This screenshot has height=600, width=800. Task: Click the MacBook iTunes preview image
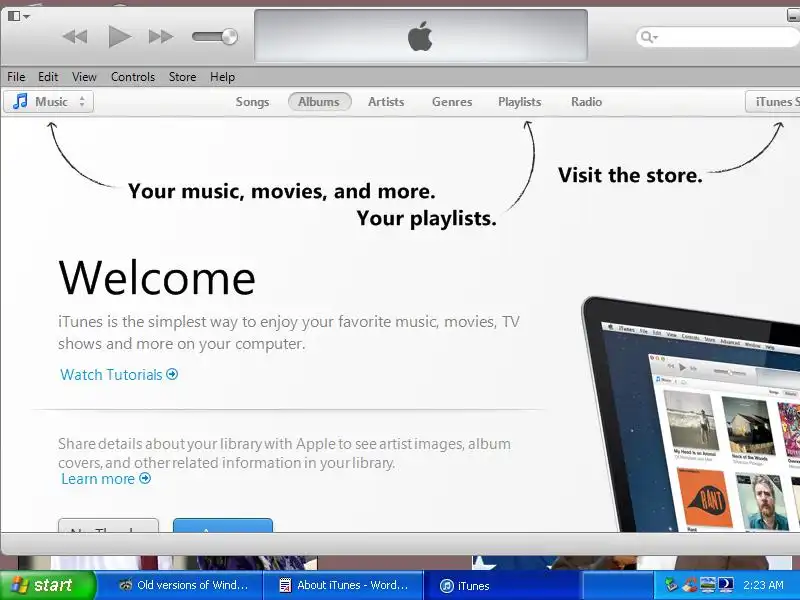coord(691,414)
